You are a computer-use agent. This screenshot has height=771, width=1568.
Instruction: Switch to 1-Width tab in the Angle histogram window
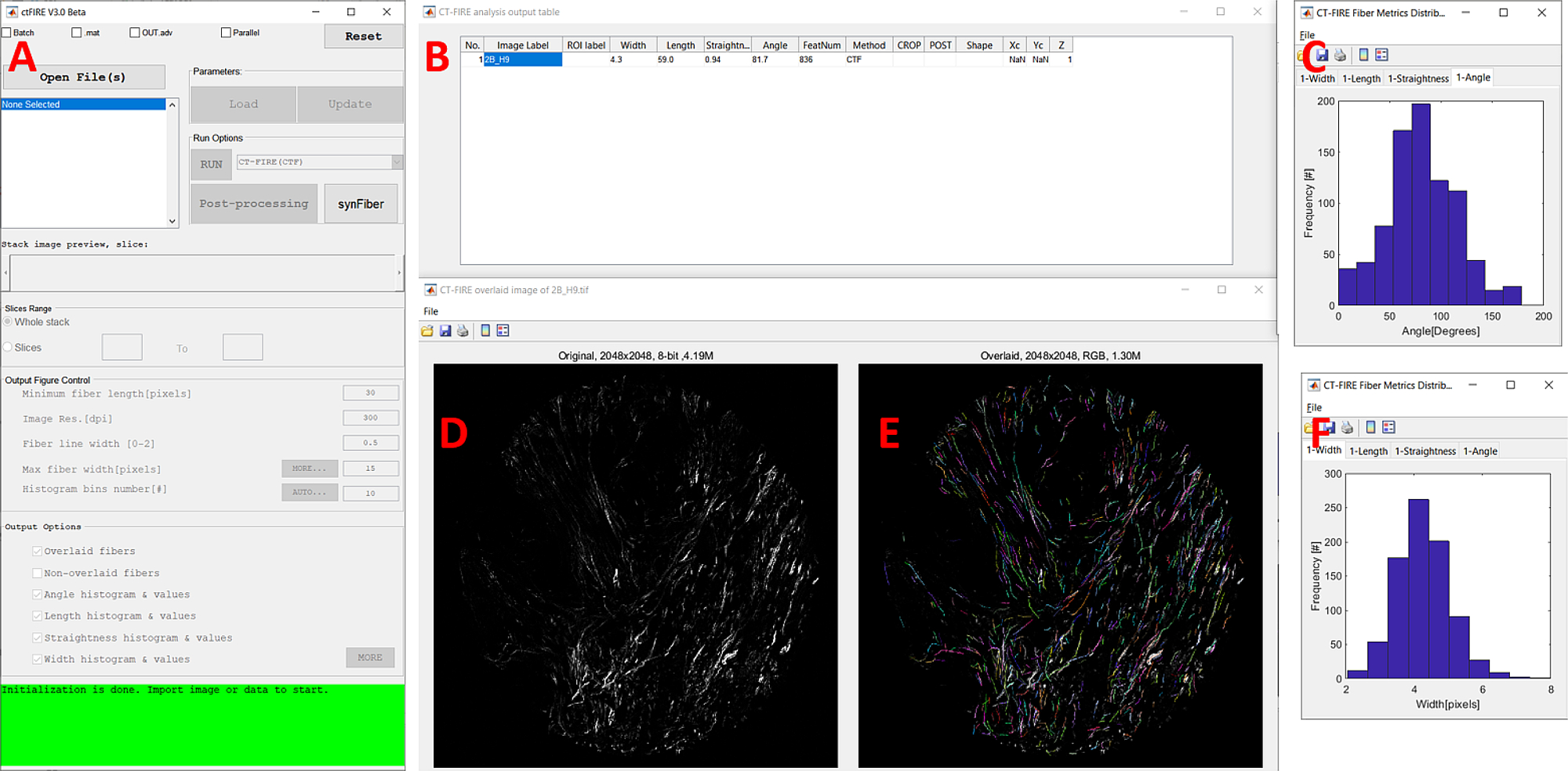click(1317, 78)
